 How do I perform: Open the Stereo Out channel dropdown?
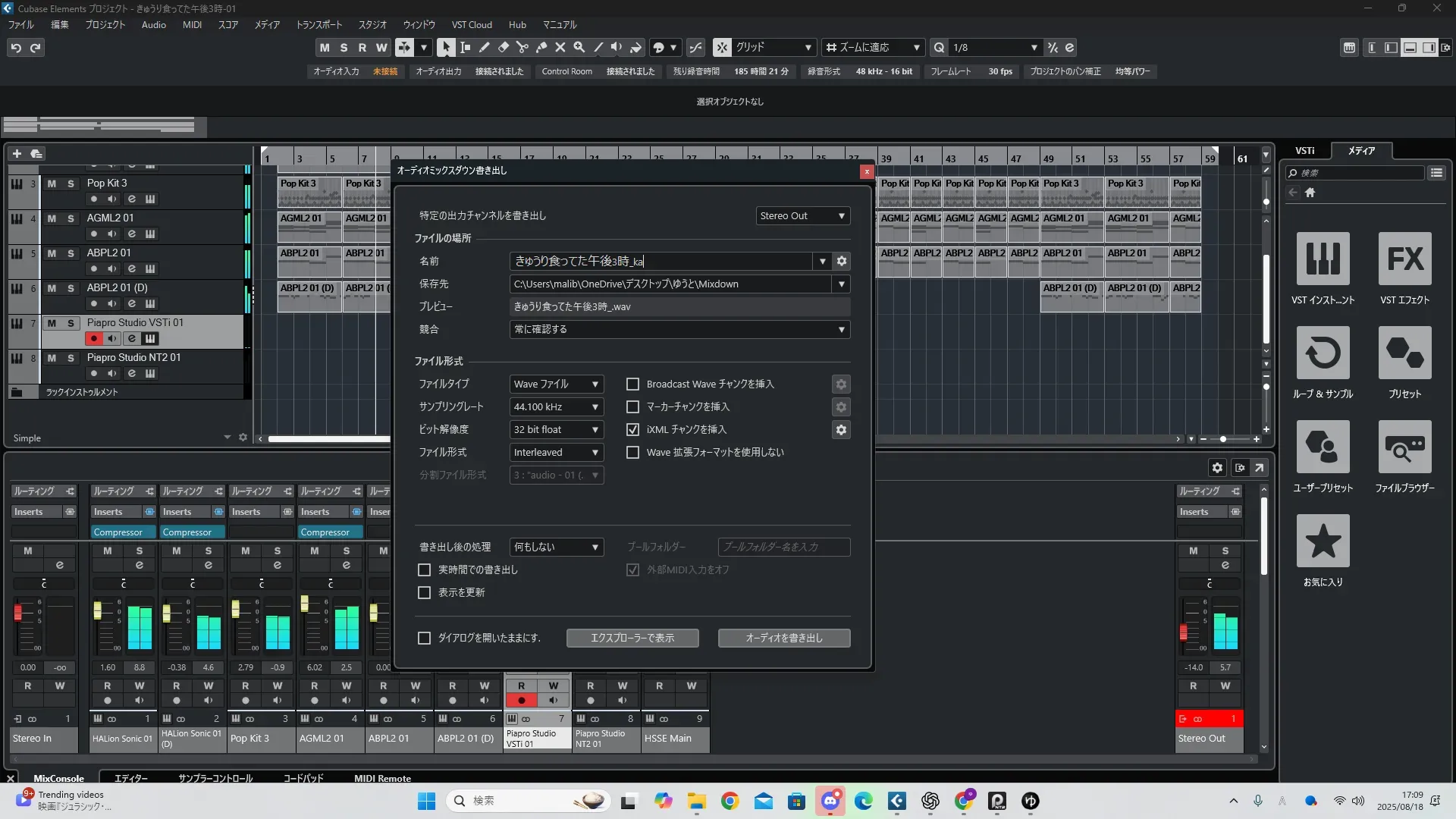click(802, 216)
